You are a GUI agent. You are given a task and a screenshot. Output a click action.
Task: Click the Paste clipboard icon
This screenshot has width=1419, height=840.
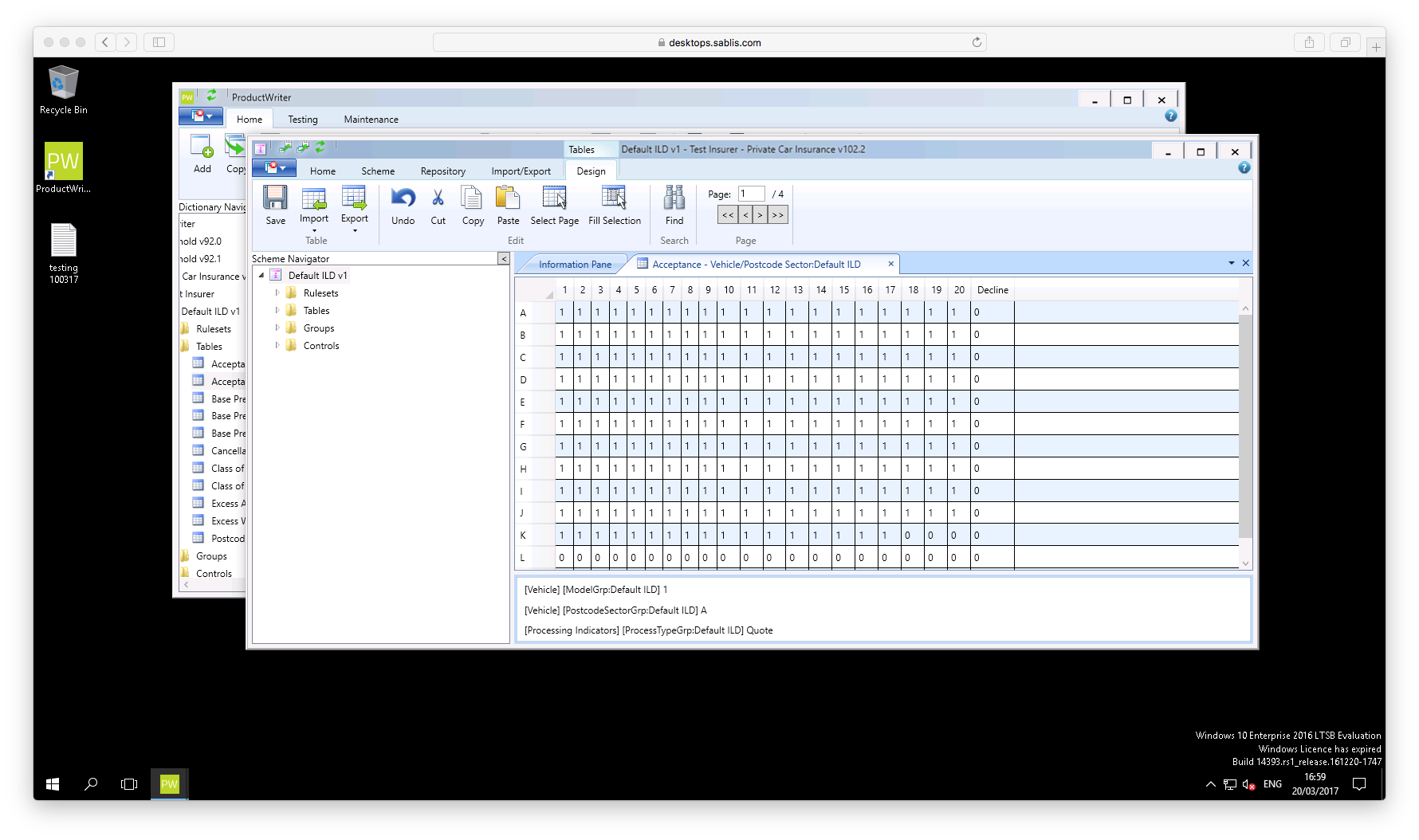coord(507,198)
